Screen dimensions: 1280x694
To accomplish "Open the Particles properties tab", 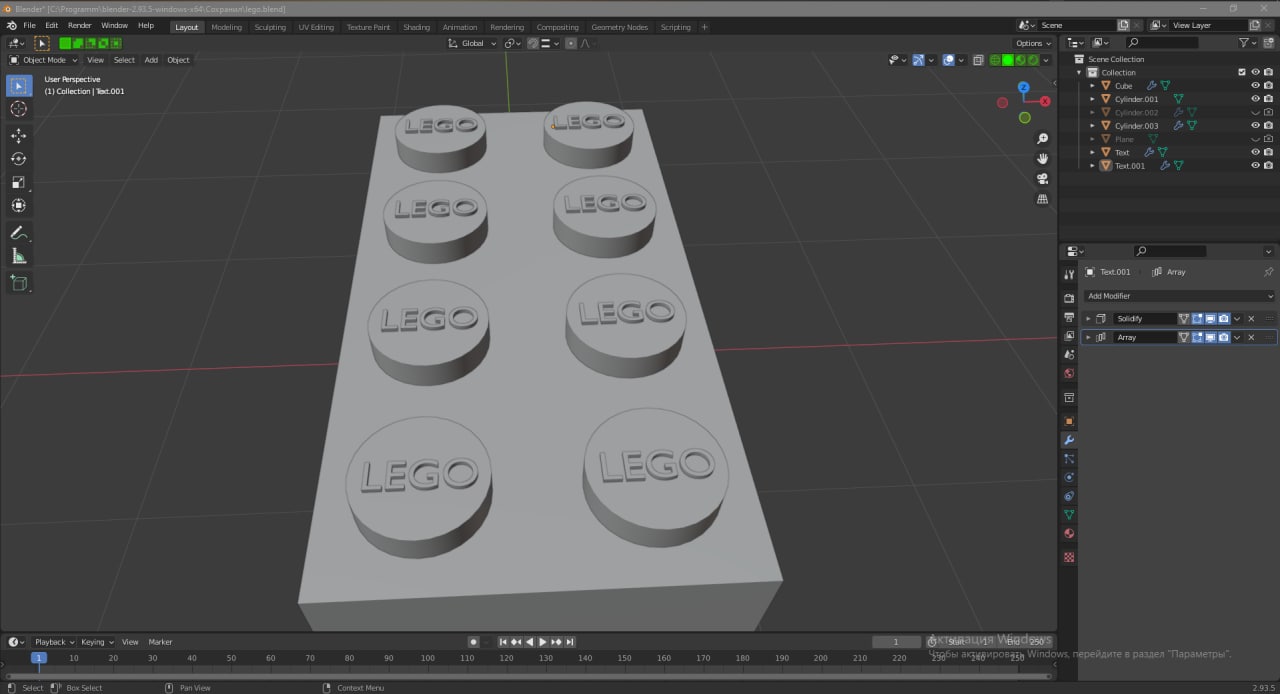I will [1069, 459].
